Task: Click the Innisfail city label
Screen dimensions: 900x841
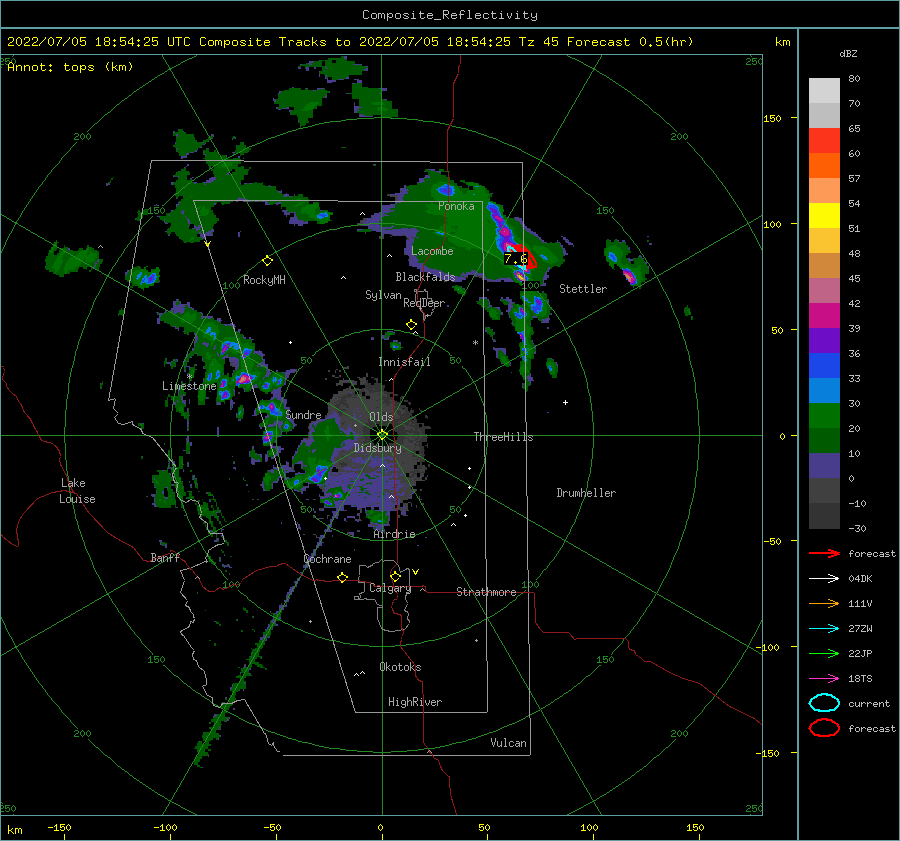Action: pos(404,362)
